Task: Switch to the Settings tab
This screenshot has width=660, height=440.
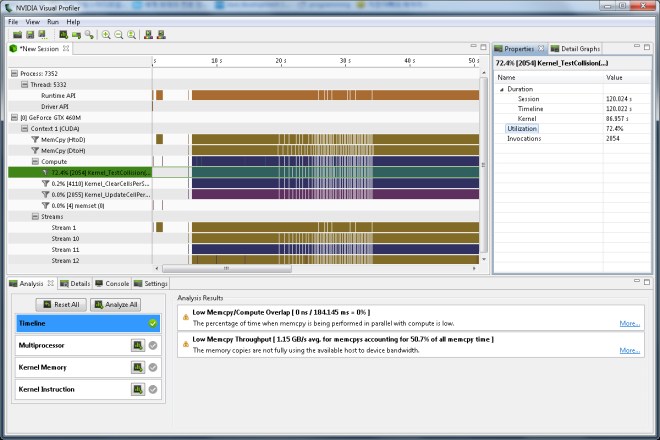Action: coord(151,284)
